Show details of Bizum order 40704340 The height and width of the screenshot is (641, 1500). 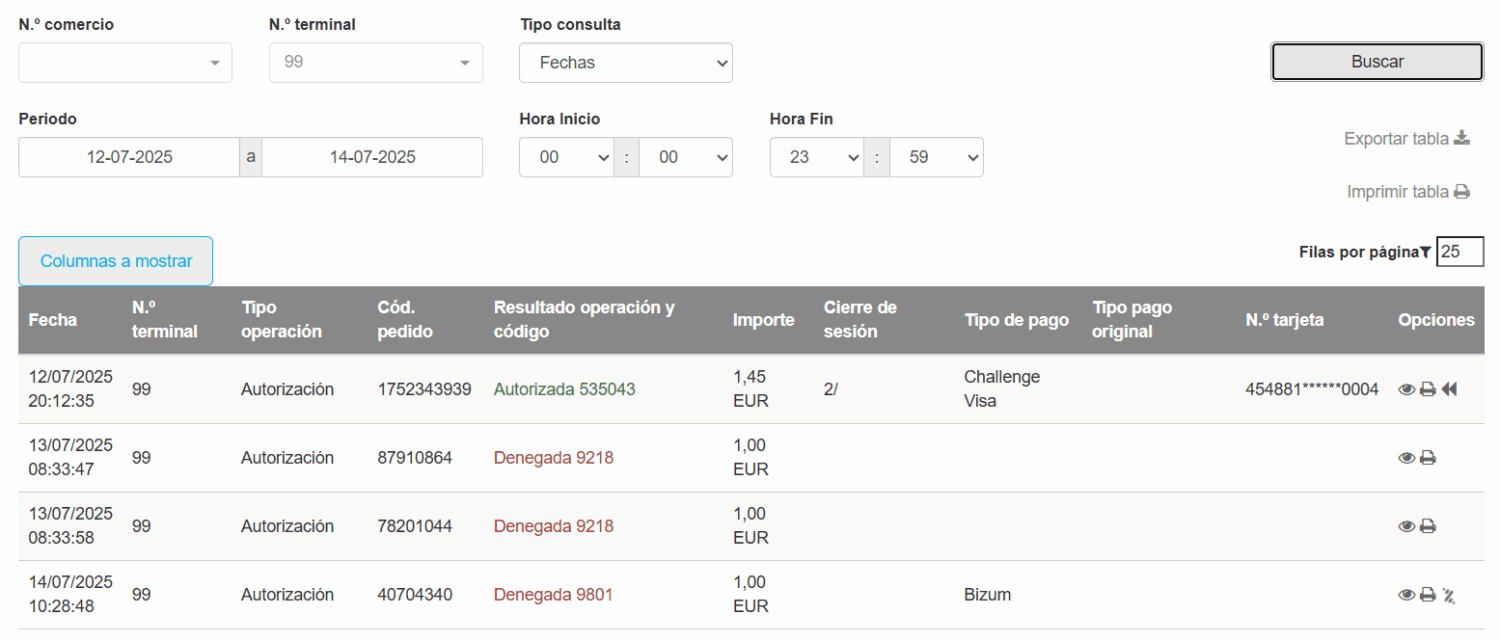tap(1406, 595)
